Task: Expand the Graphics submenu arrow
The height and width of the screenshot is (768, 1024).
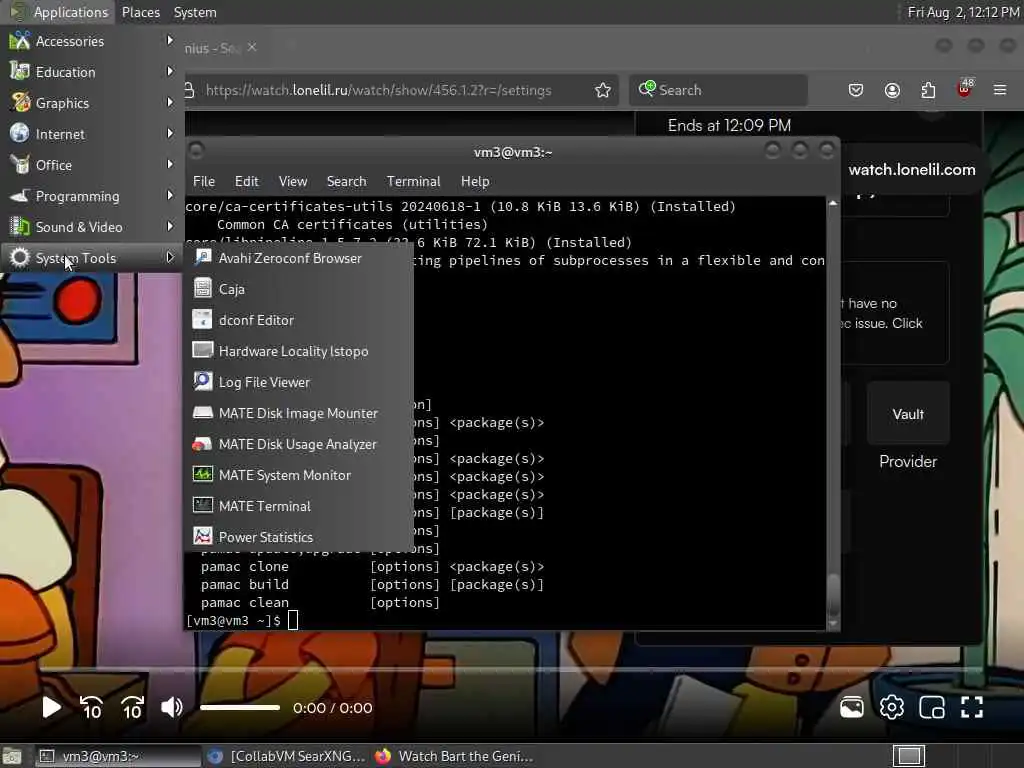Action: pos(170,103)
